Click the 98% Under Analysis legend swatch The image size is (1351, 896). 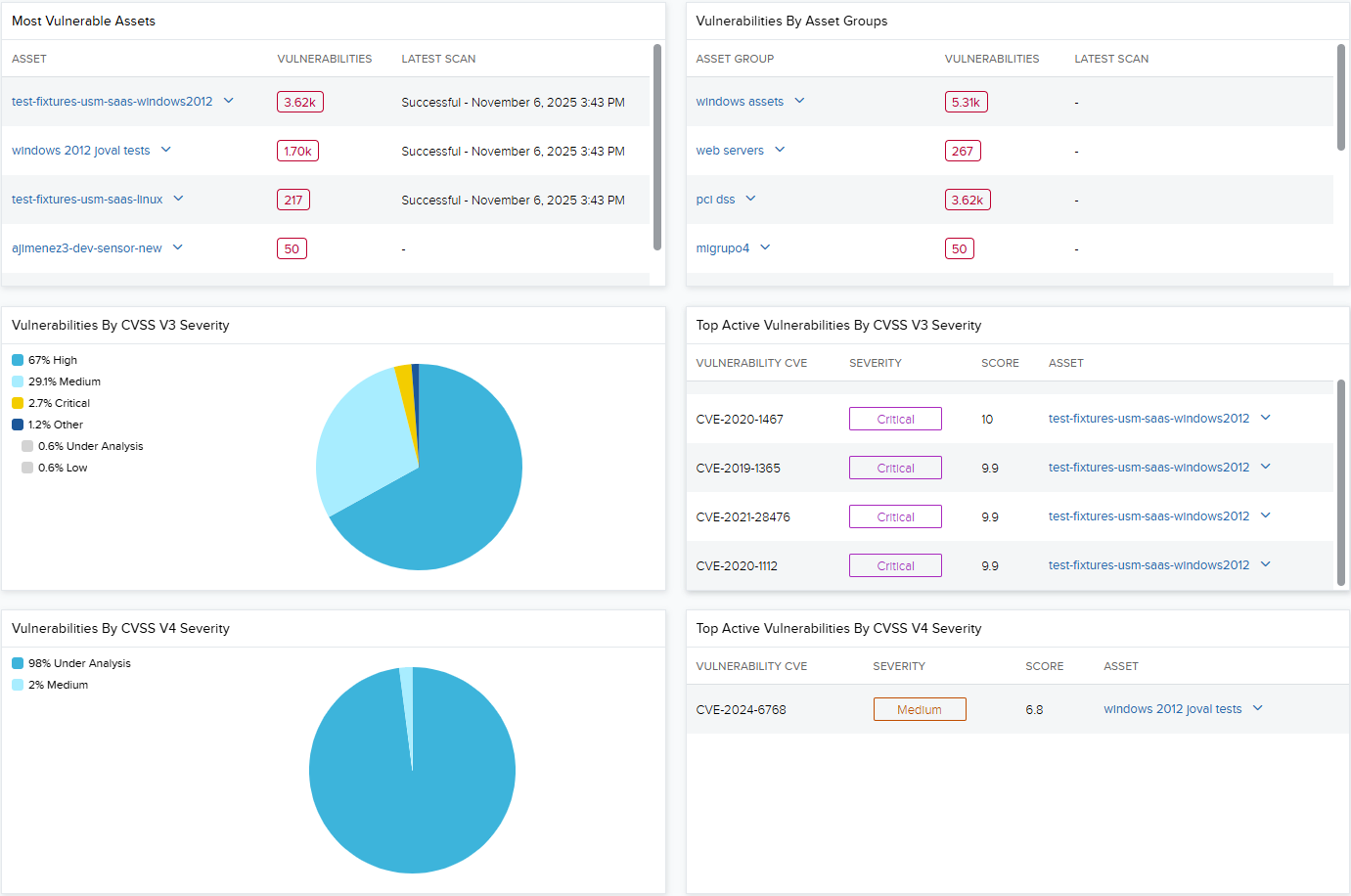18,663
